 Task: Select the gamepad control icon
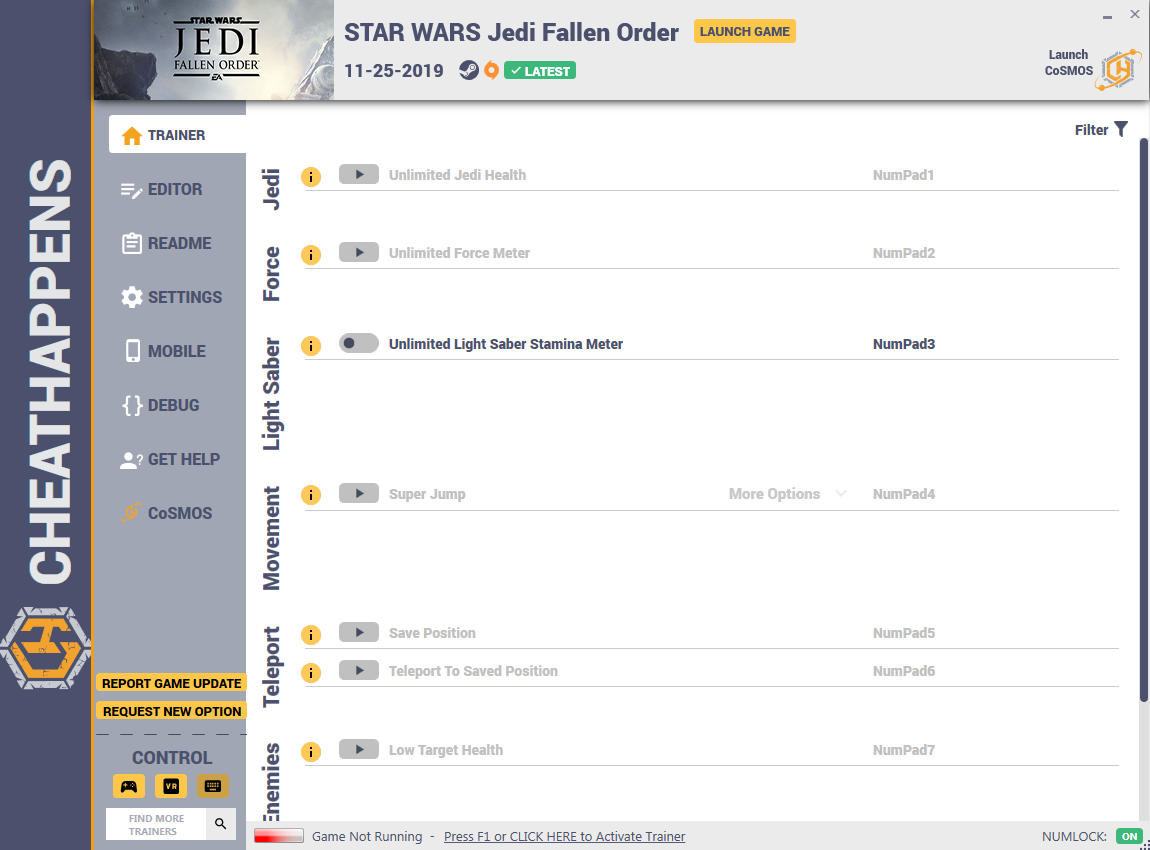tap(129, 786)
